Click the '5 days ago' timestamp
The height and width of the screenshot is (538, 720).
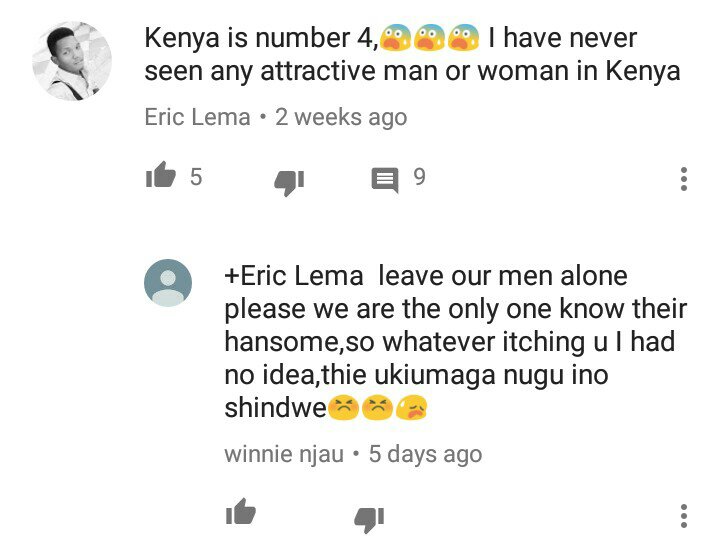pyautogui.click(x=425, y=454)
